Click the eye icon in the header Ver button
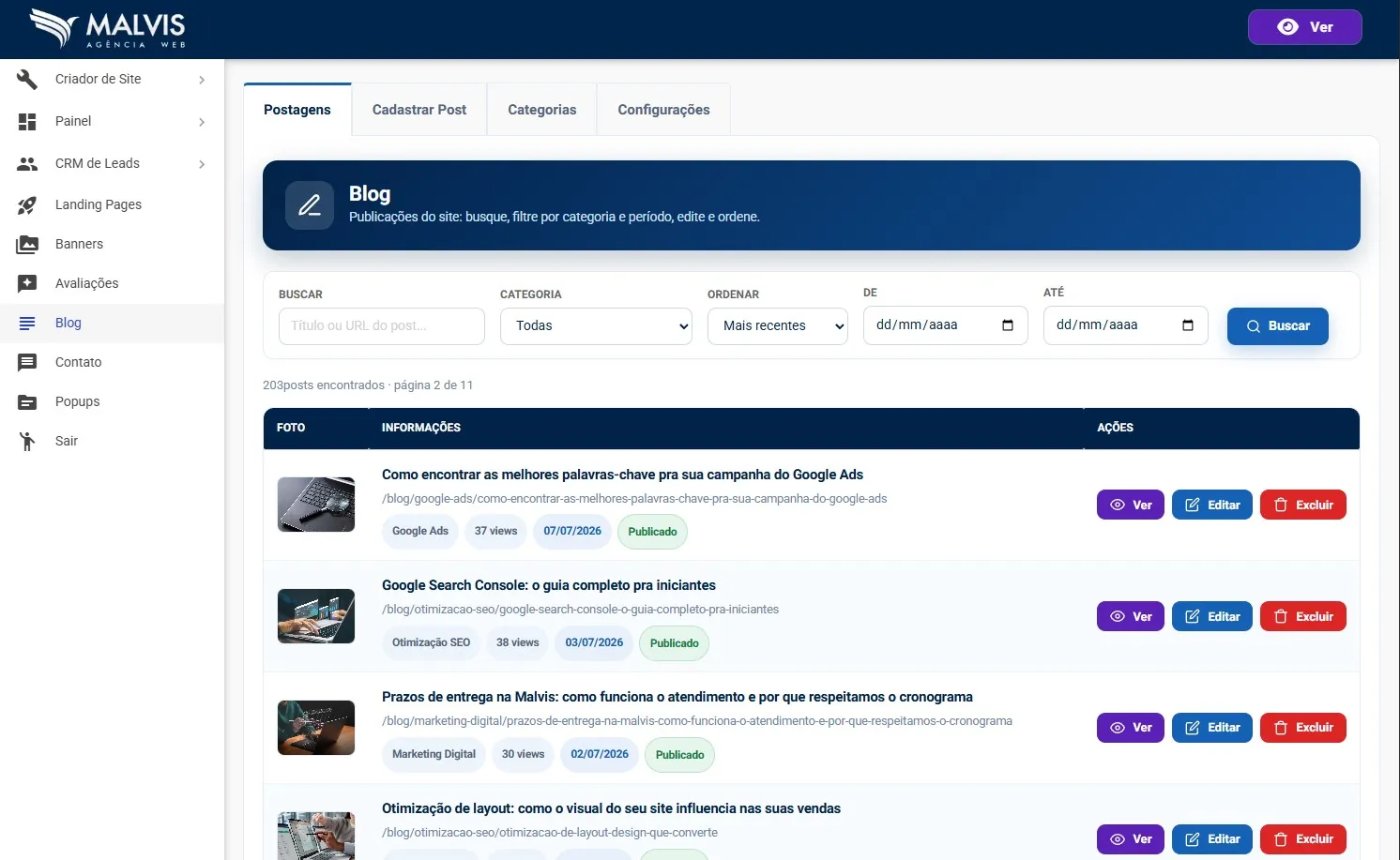The image size is (1400, 860). (1287, 27)
